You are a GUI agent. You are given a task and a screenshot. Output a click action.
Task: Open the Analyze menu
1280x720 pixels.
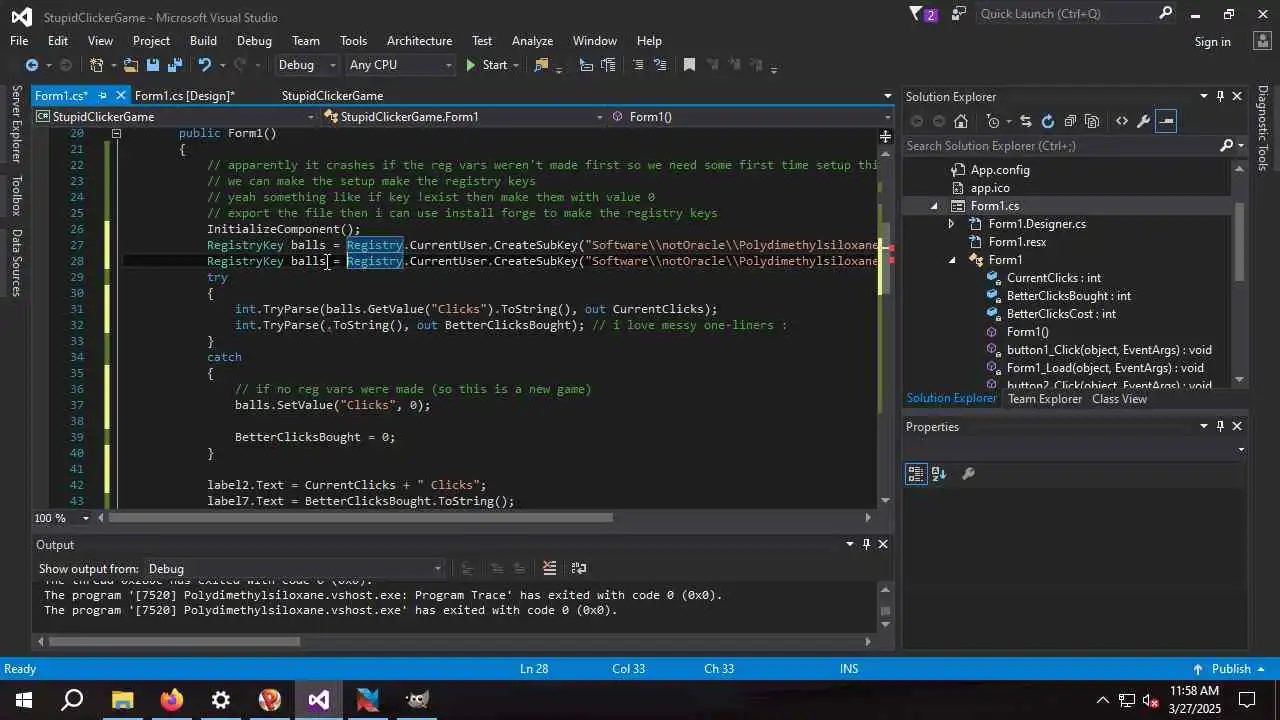click(532, 41)
